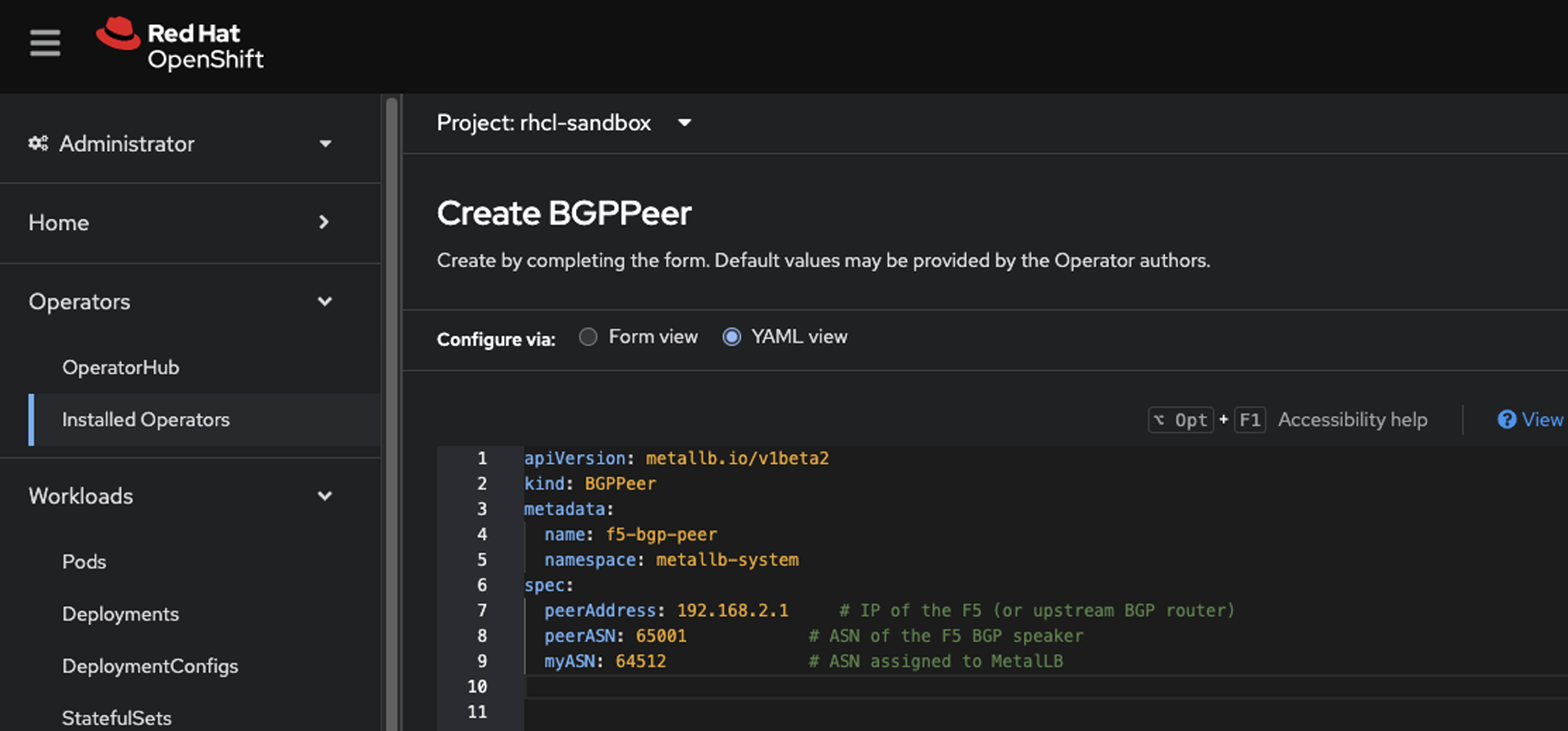This screenshot has width=1568, height=731.
Task: Navigate to Pods
Action: (x=84, y=562)
